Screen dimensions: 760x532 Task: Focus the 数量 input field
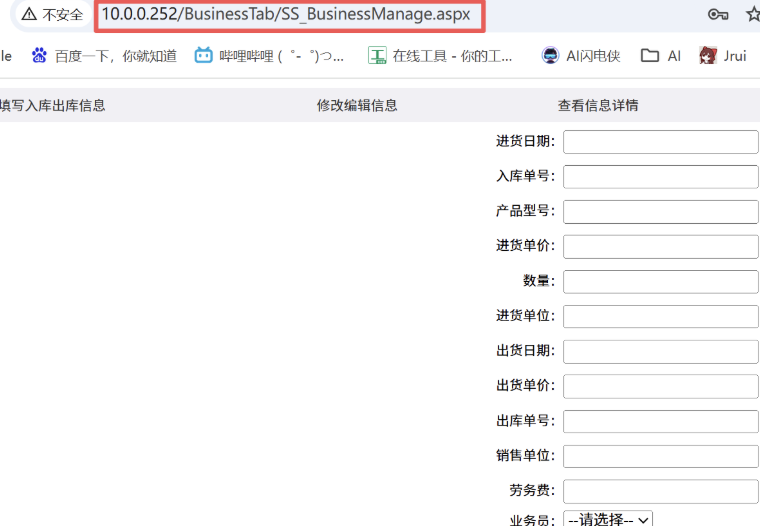click(x=661, y=282)
